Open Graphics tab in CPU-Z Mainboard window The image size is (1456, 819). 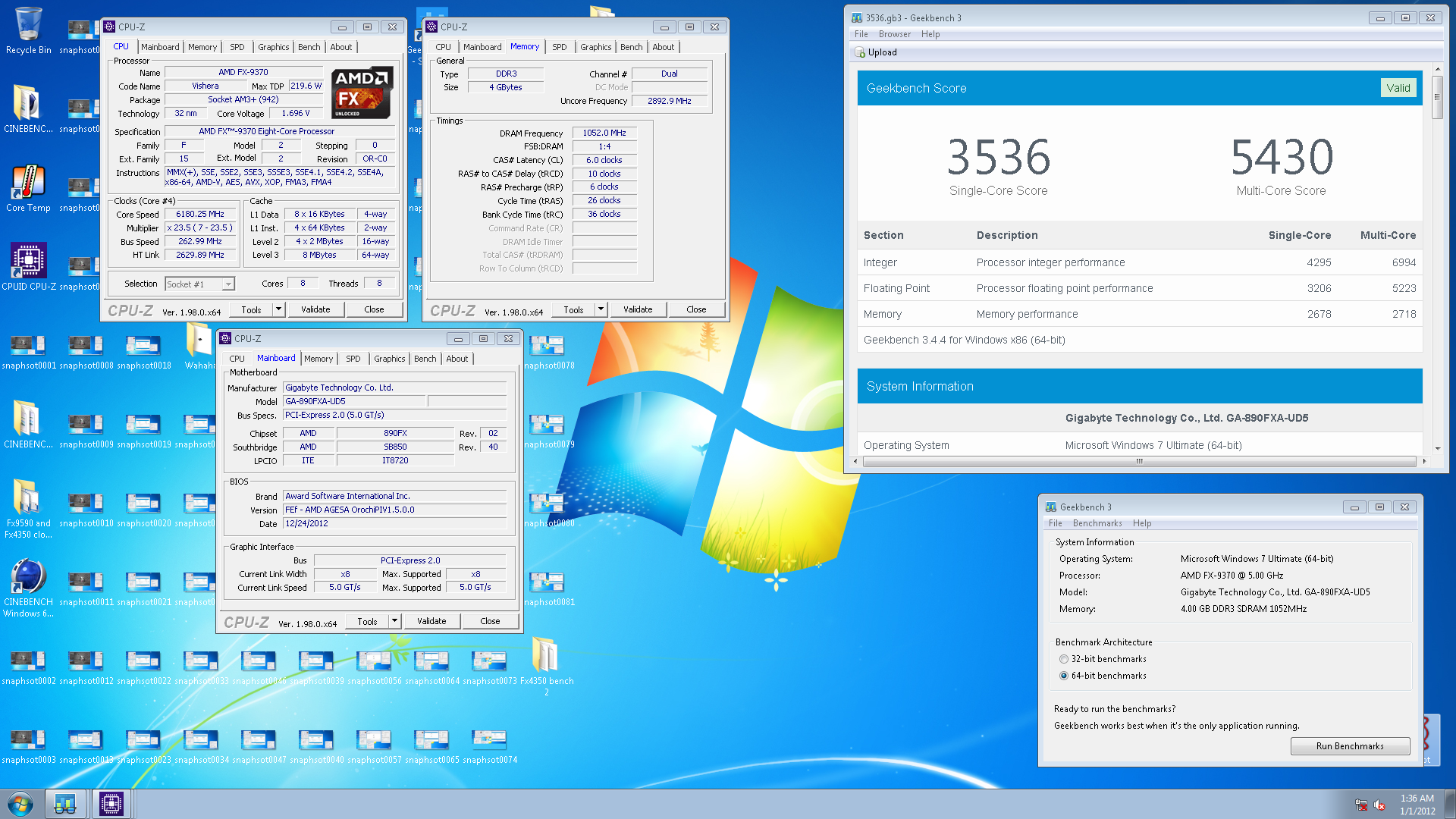point(389,359)
